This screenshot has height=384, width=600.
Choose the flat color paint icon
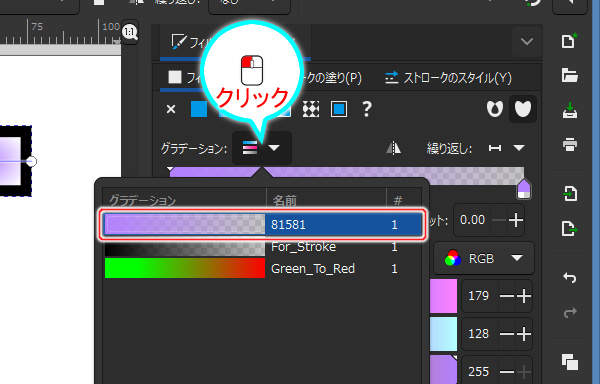pyautogui.click(x=199, y=109)
